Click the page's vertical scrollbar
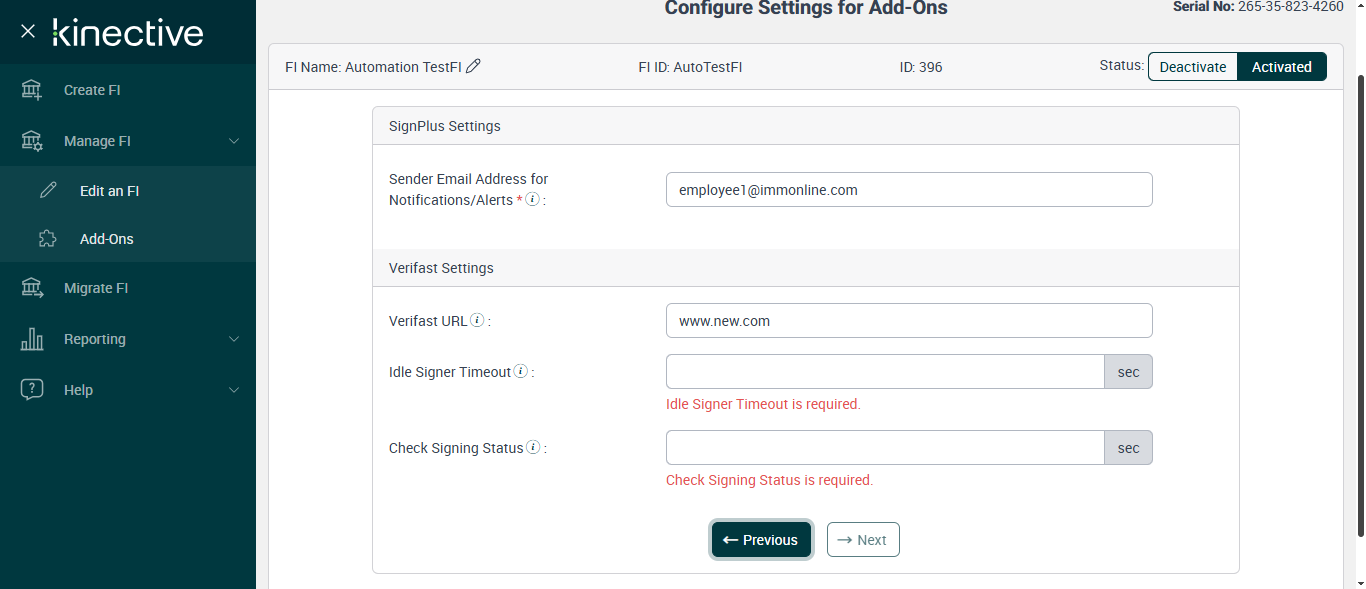The width and height of the screenshot is (1366, 589). (x=1358, y=300)
